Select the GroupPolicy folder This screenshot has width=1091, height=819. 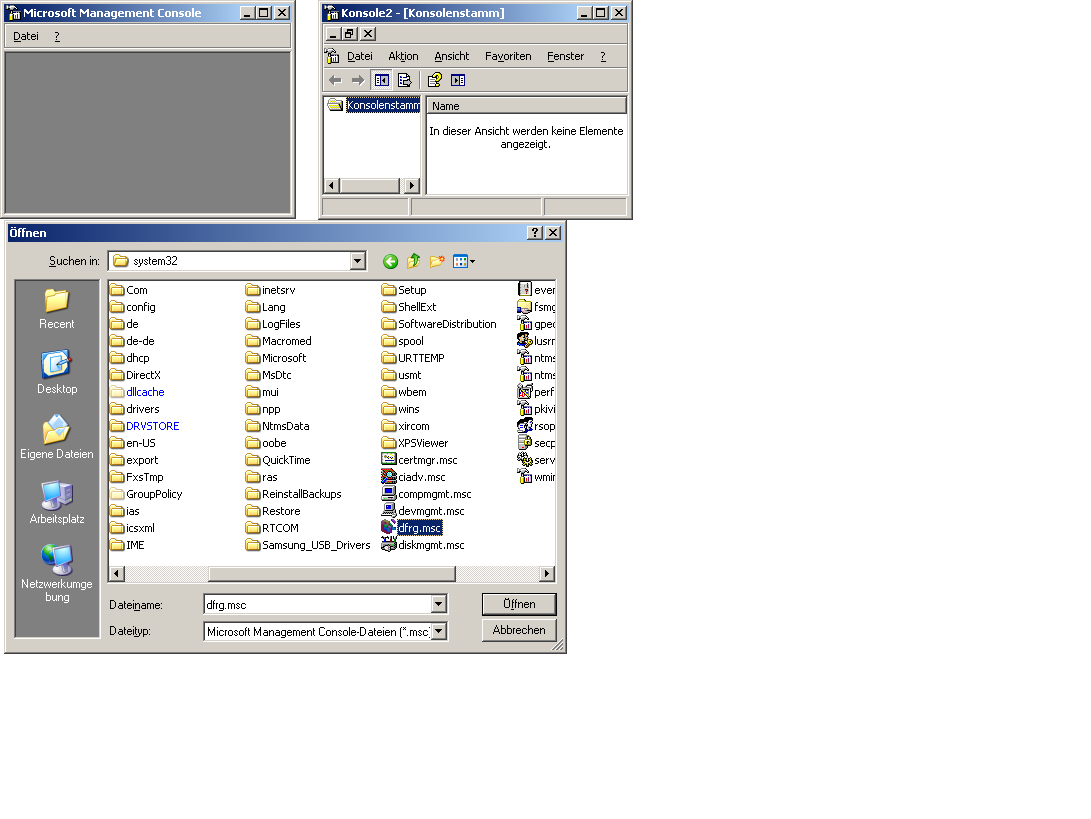pos(146,494)
